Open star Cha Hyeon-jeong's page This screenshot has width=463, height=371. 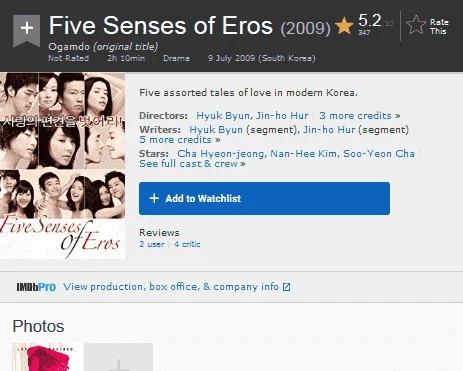tap(221, 154)
